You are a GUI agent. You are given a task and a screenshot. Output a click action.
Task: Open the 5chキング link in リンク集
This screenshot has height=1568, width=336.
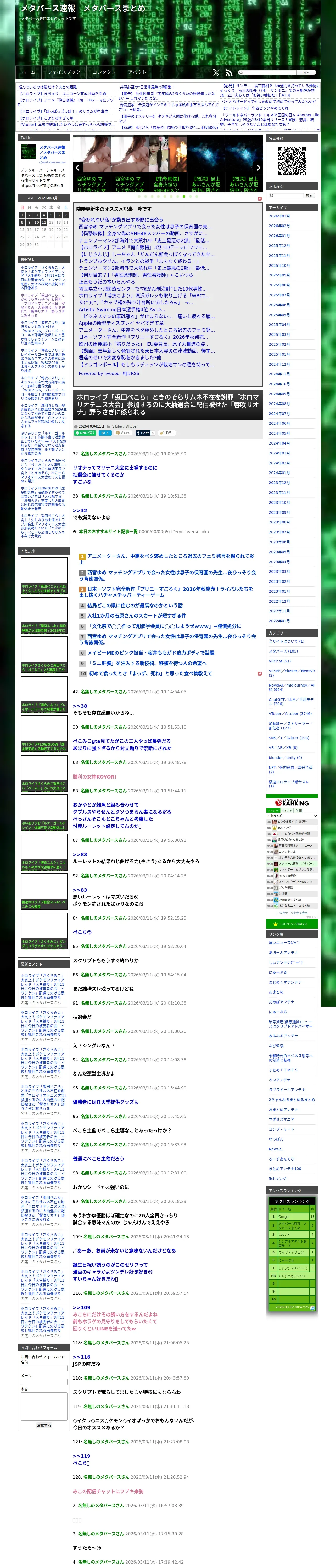click(x=277, y=1178)
